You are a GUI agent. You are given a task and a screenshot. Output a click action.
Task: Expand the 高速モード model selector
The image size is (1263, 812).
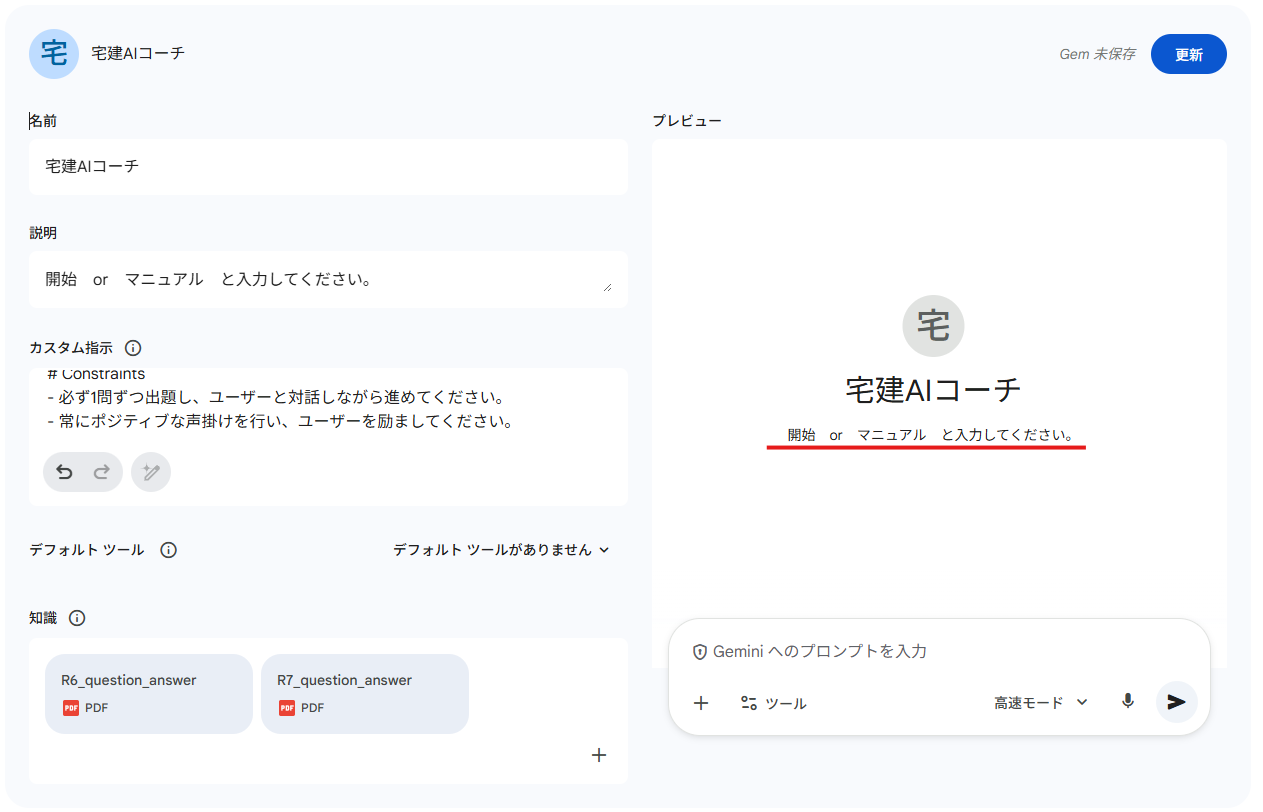[x=1040, y=703]
